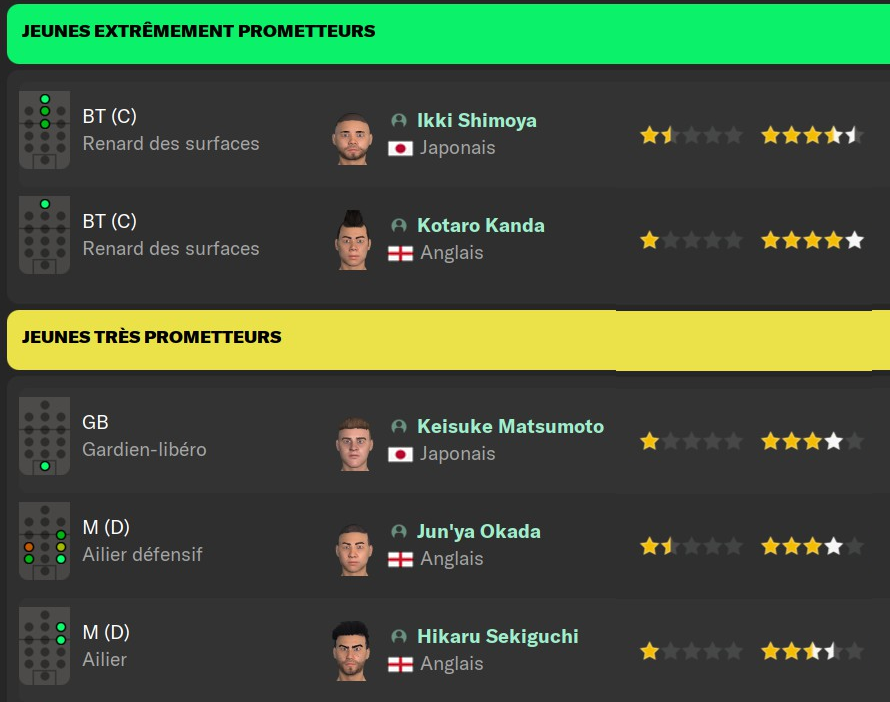This screenshot has width=890, height=702.
Task: Click Kotaro Kanda's mohawk face portrait
Action: [x=352, y=240]
